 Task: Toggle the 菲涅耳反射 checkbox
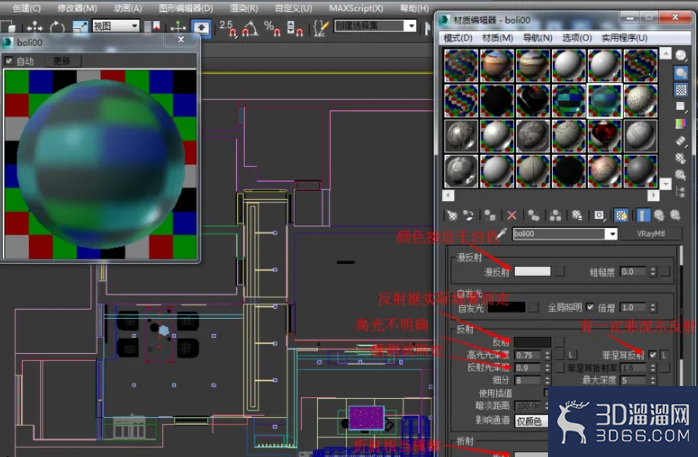point(653,355)
